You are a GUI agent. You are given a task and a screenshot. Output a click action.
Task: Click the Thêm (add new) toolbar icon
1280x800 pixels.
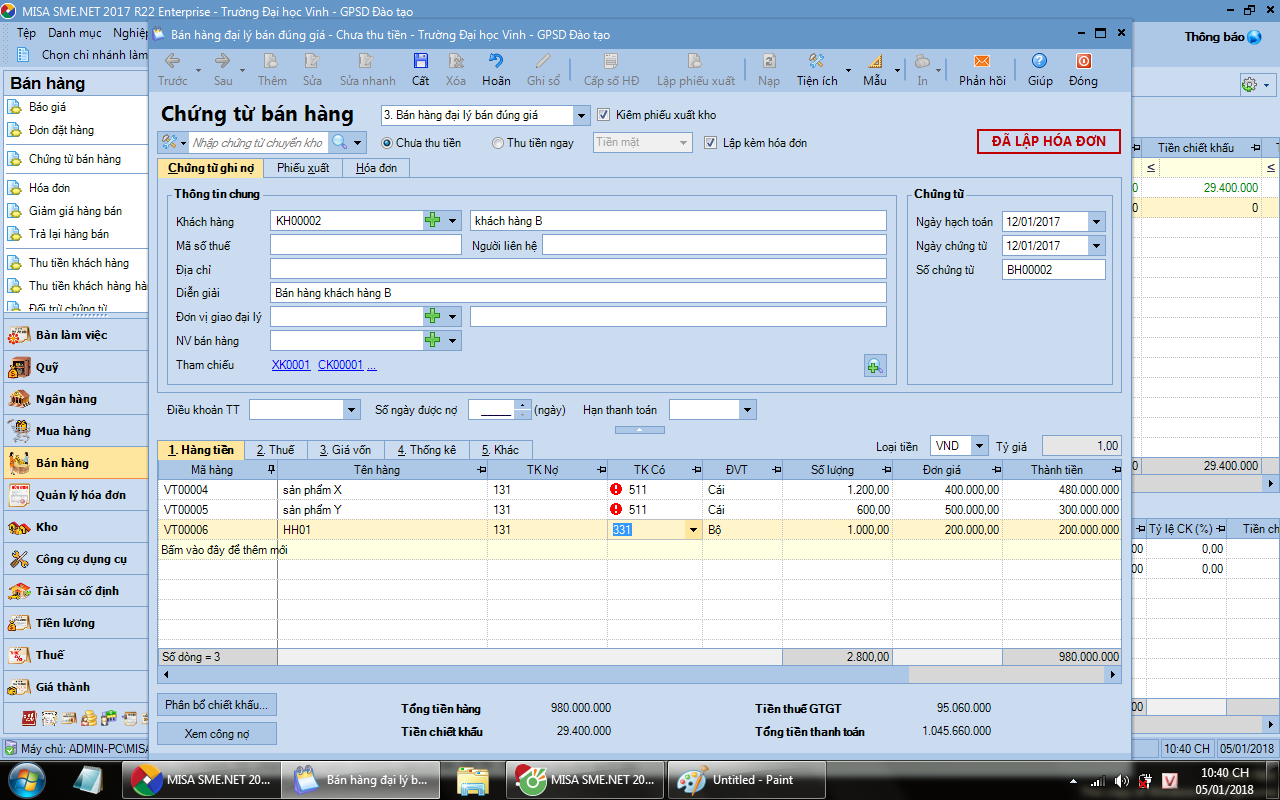click(271, 62)
